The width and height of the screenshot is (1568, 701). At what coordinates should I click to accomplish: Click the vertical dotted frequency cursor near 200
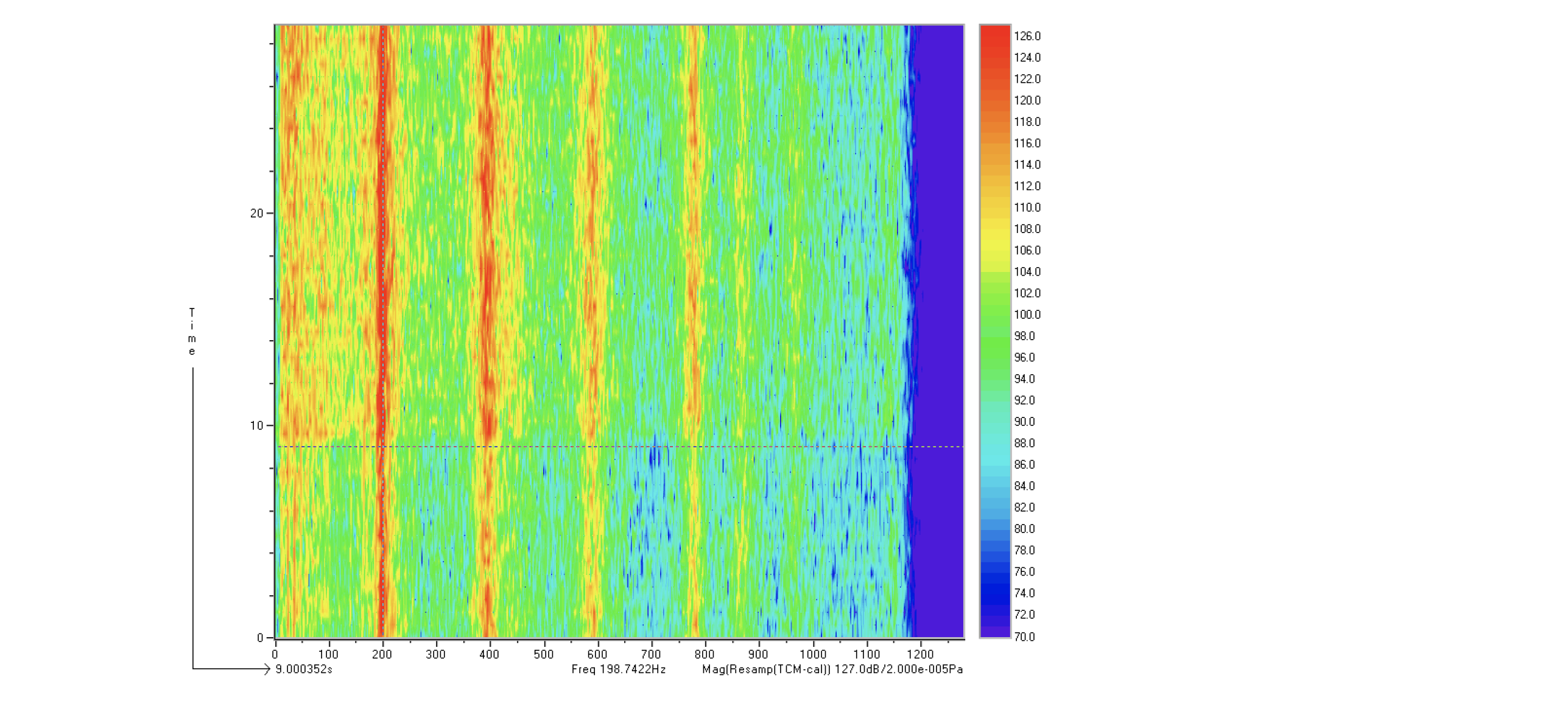[x=382, y=243]
